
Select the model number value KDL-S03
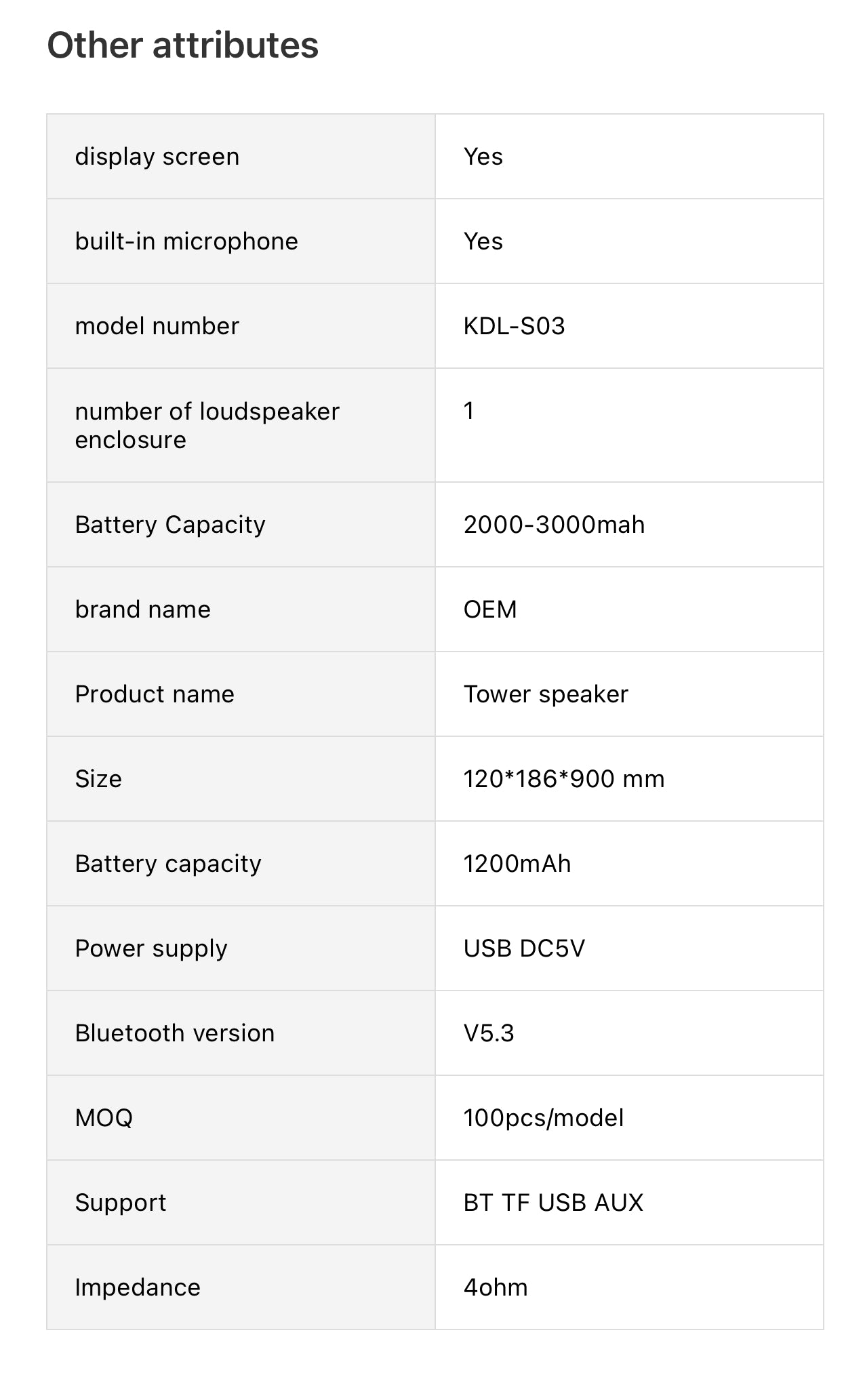click(514, 326)
